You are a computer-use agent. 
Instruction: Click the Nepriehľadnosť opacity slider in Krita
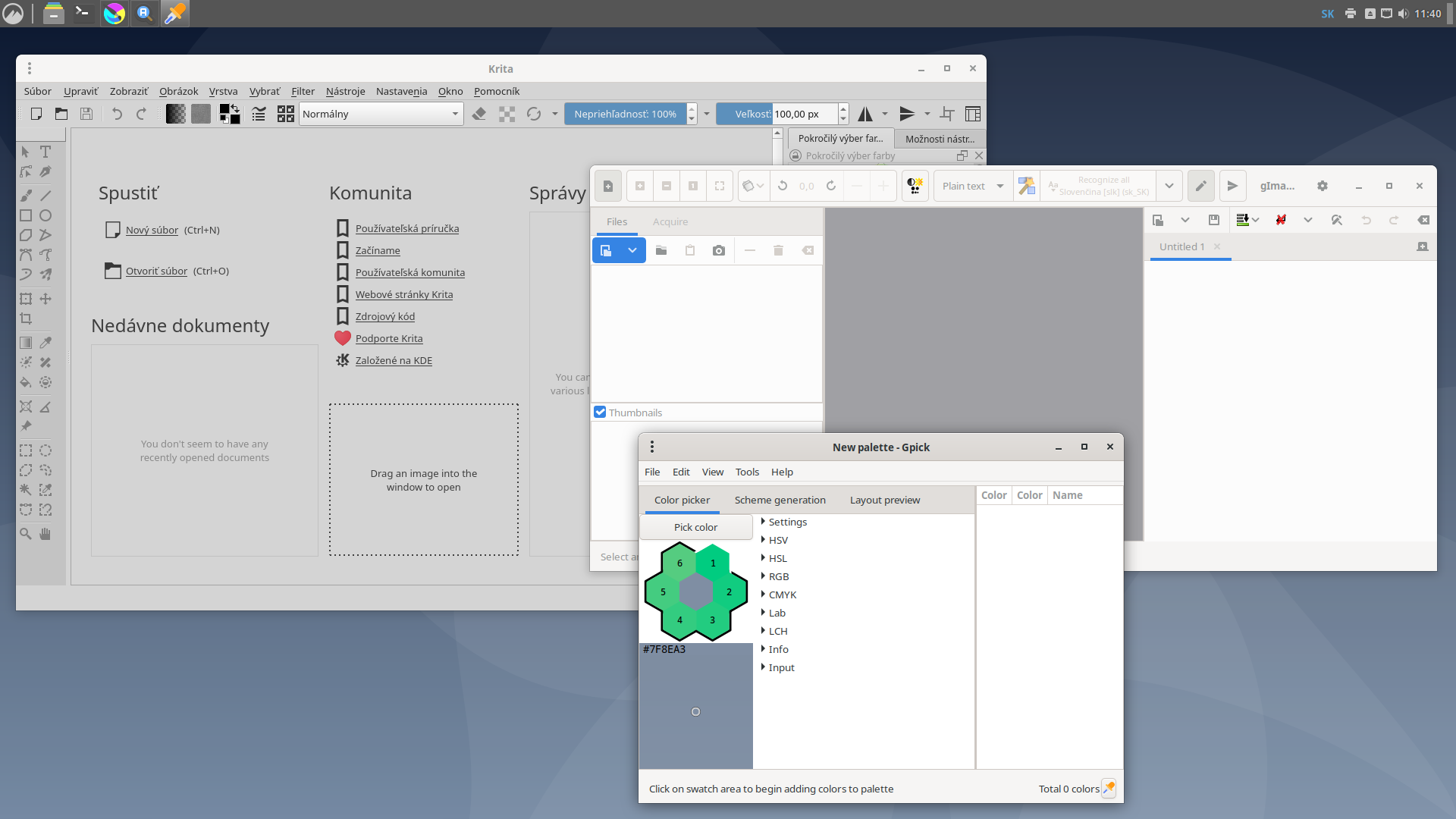point(625,114)
